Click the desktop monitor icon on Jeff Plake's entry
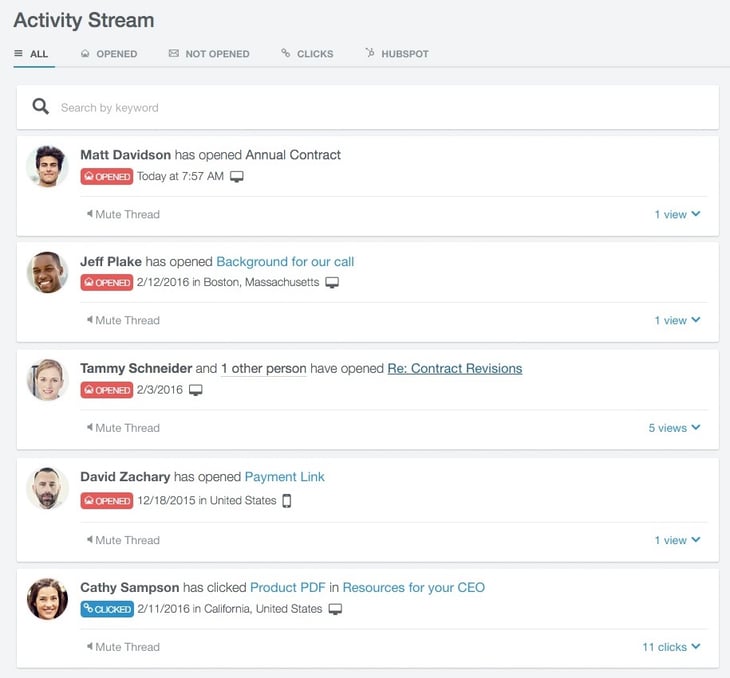730x678 pixels. [x=332, y=283]
